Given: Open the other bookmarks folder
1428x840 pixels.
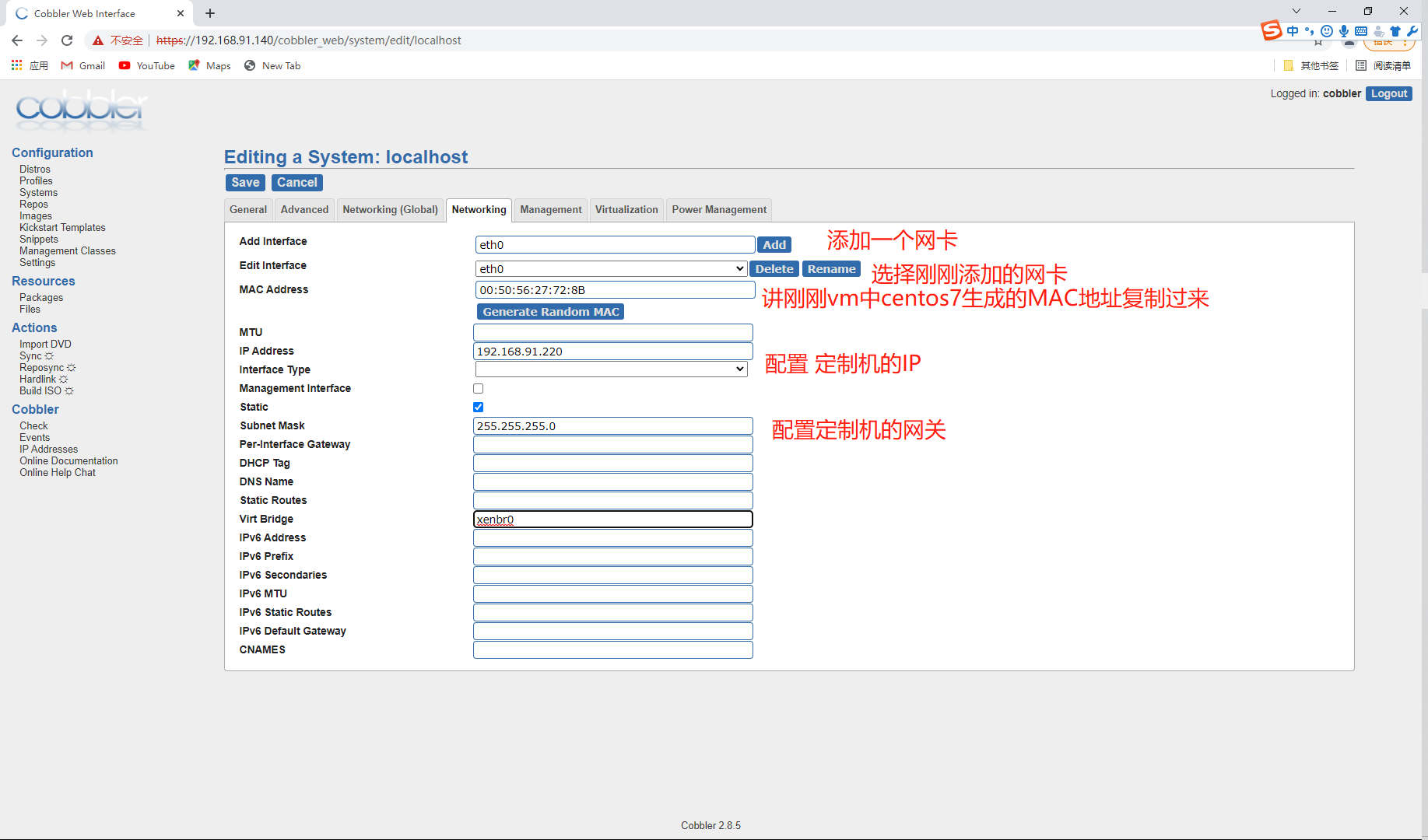Looking at the screenshot, I should click(x=1311, y=65).
